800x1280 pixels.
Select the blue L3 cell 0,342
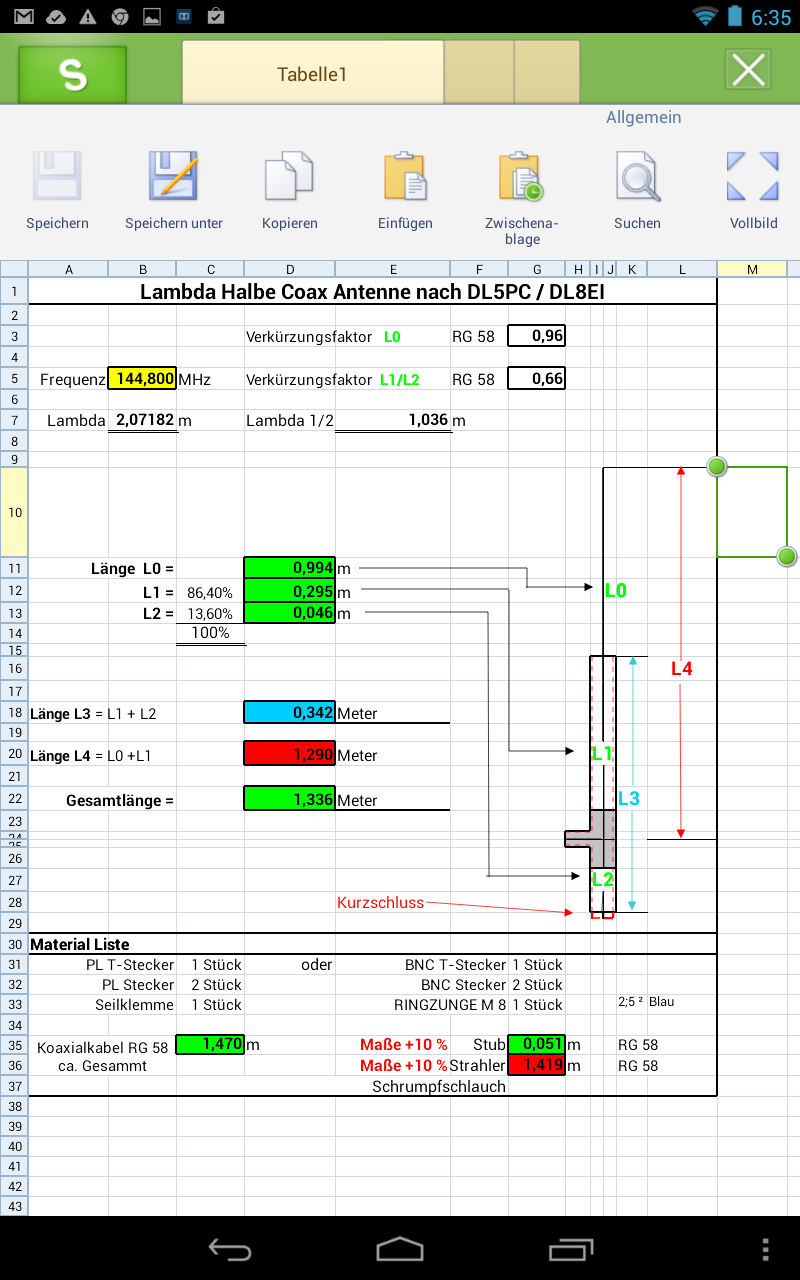(x=289, y=712)
